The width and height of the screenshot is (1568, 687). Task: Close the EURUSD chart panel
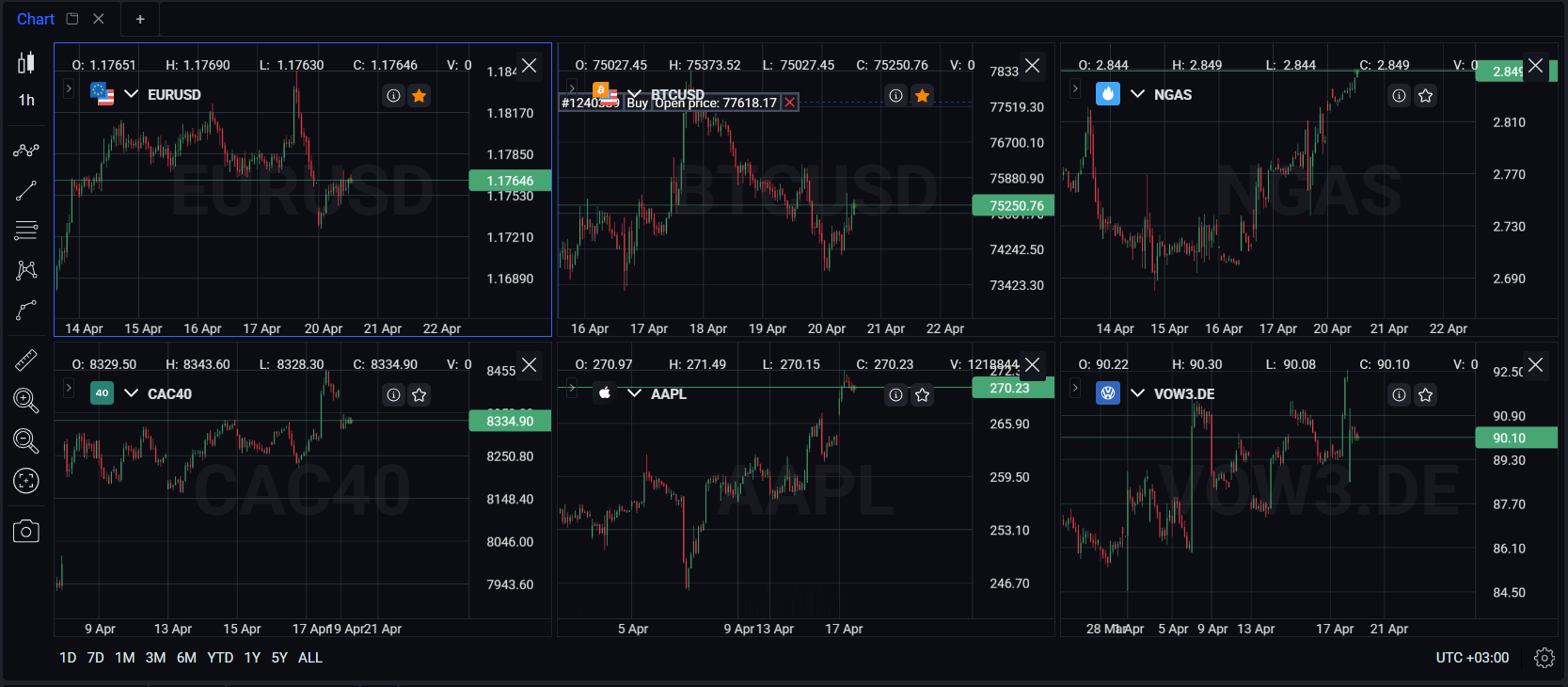530,65
